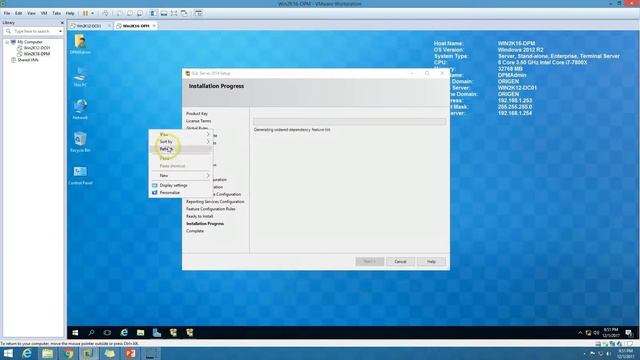
Task: Choose Refresh in the desktop context menu
Action: (181, 149)
